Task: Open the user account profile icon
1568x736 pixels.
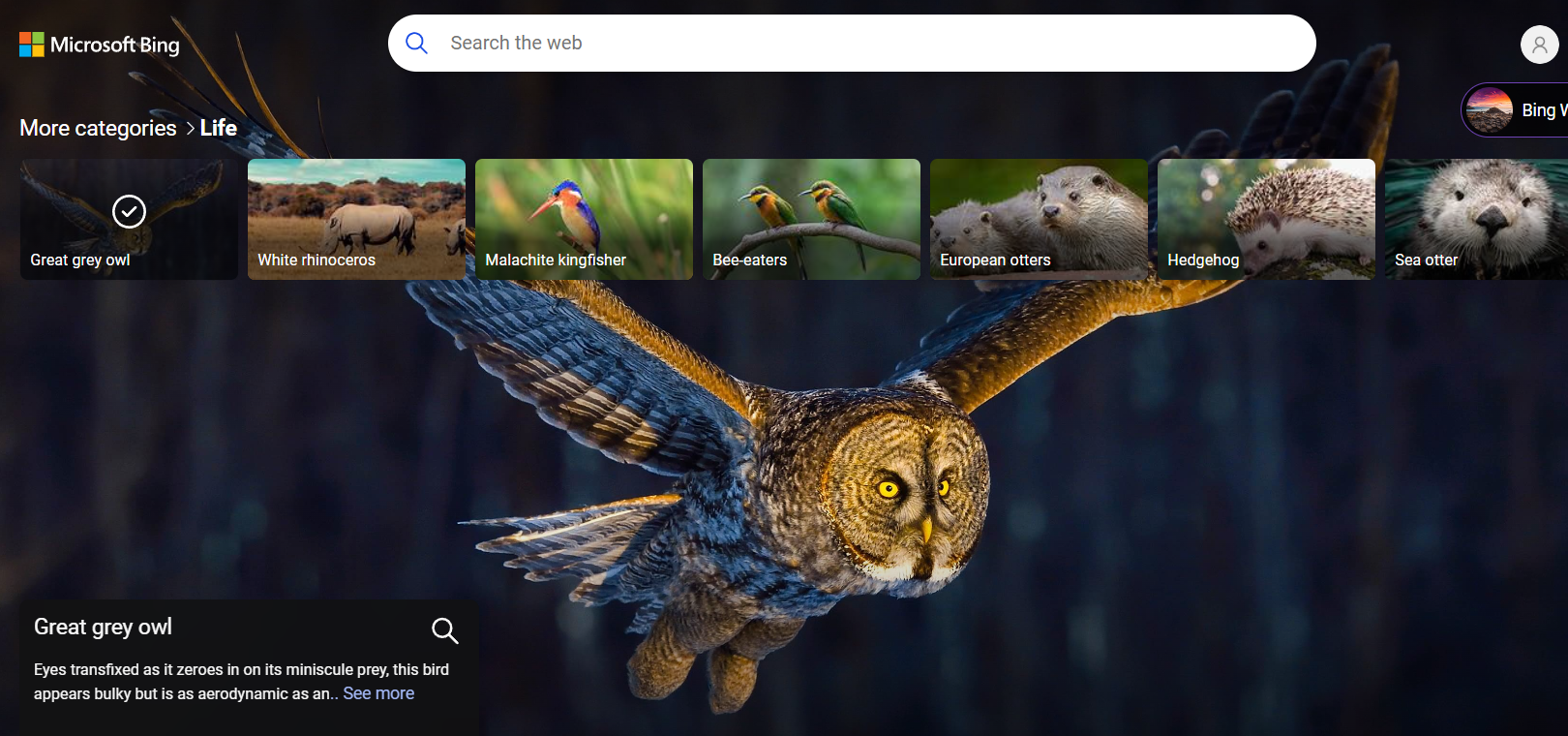Action: 1539,45
